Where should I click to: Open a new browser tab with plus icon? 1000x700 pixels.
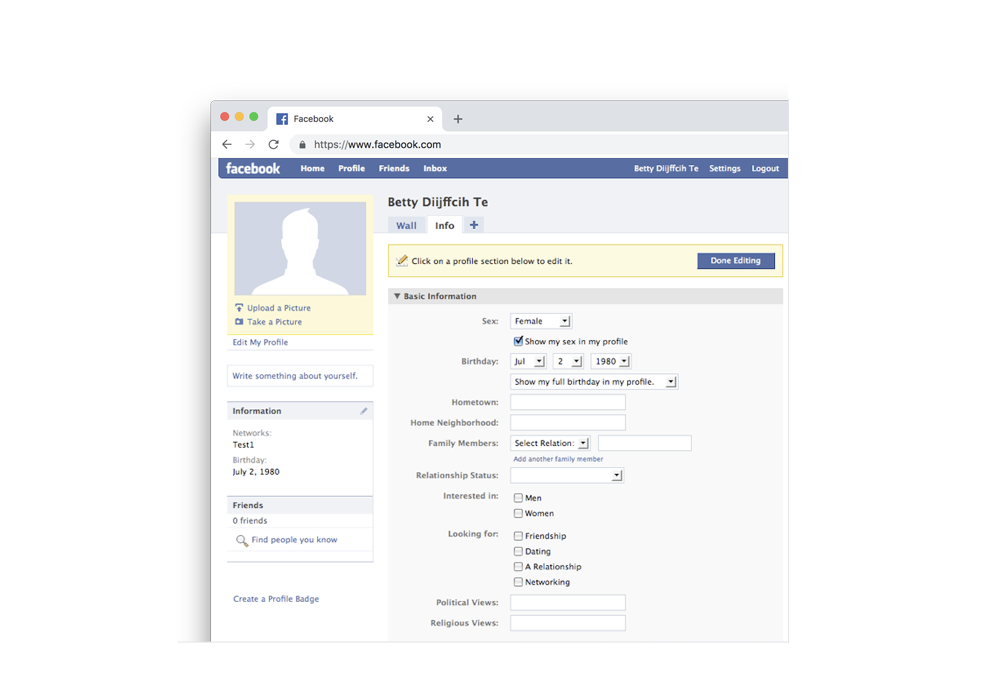pyautogui.click(x=458, y=119)
